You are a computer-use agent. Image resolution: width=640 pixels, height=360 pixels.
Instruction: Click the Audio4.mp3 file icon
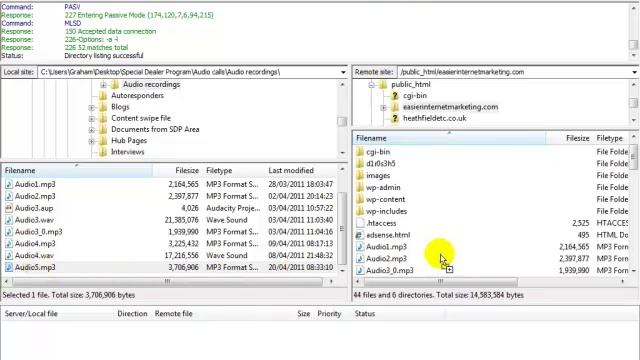coord(9,244)
